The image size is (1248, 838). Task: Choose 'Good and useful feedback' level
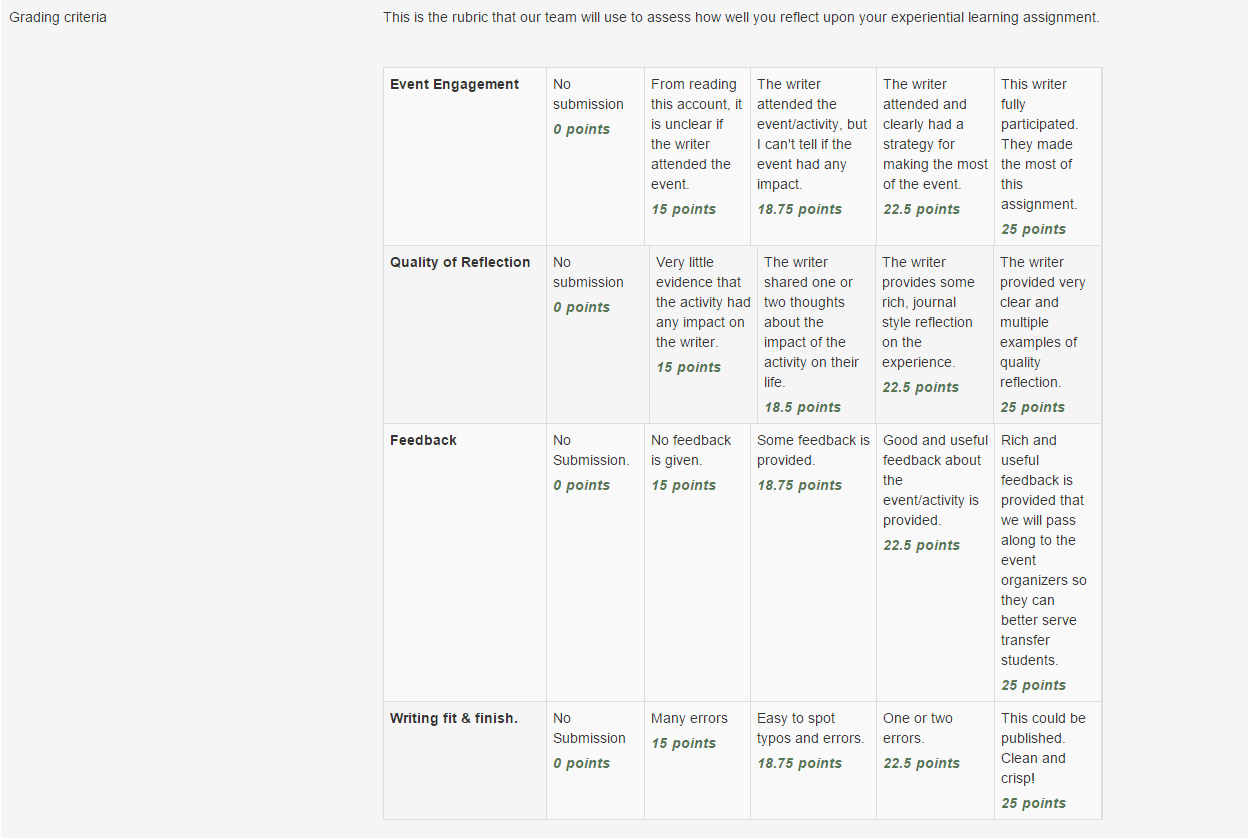935,563
